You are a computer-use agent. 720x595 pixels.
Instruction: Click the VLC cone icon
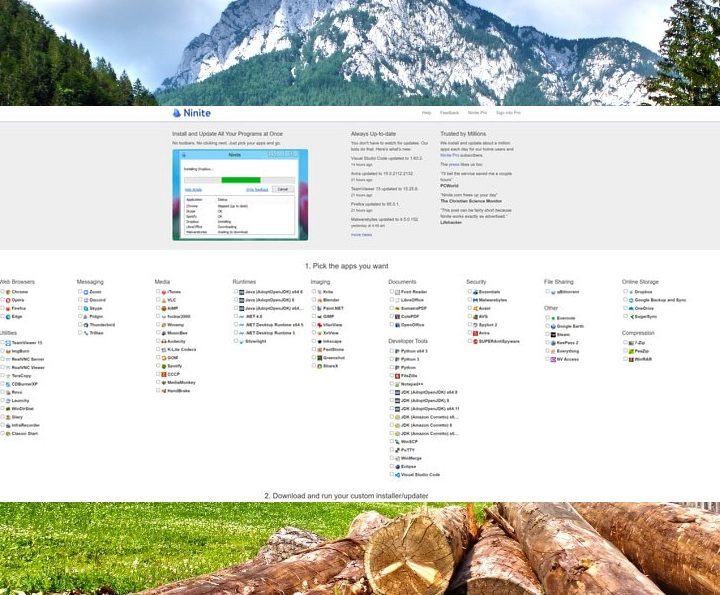click(164, 300)
